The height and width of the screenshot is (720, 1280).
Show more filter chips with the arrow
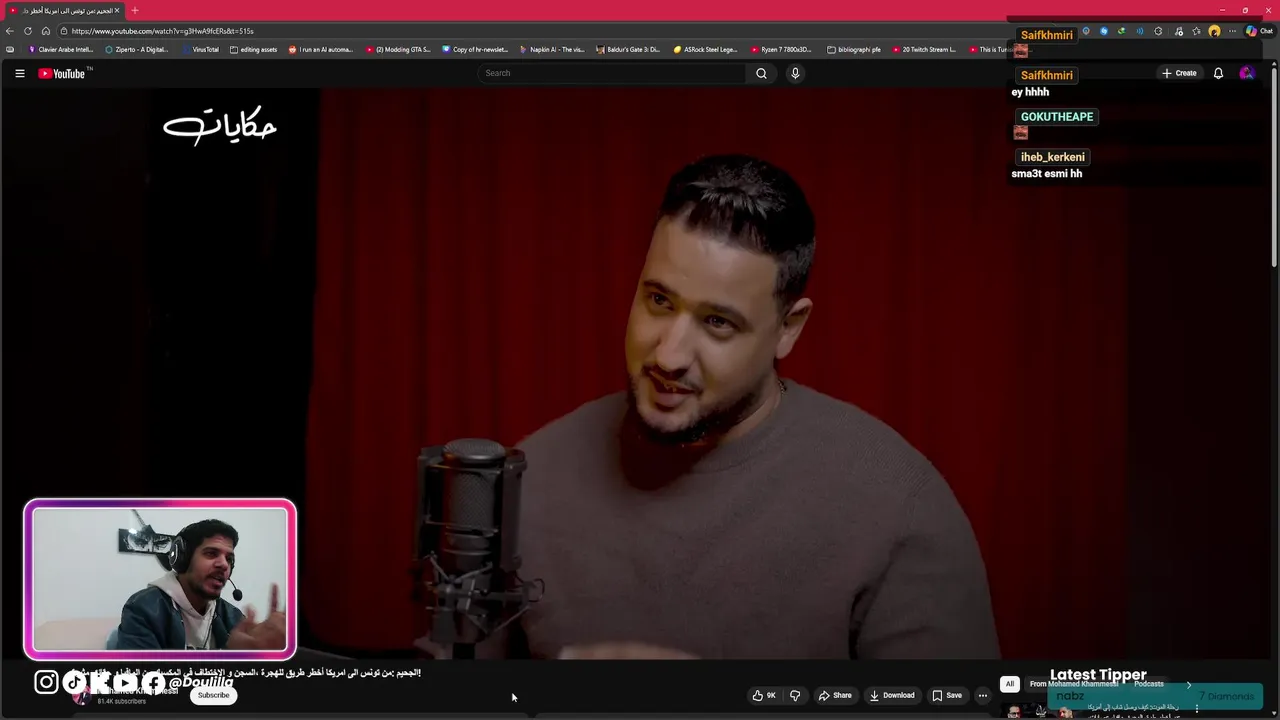tap(1189, 684)
